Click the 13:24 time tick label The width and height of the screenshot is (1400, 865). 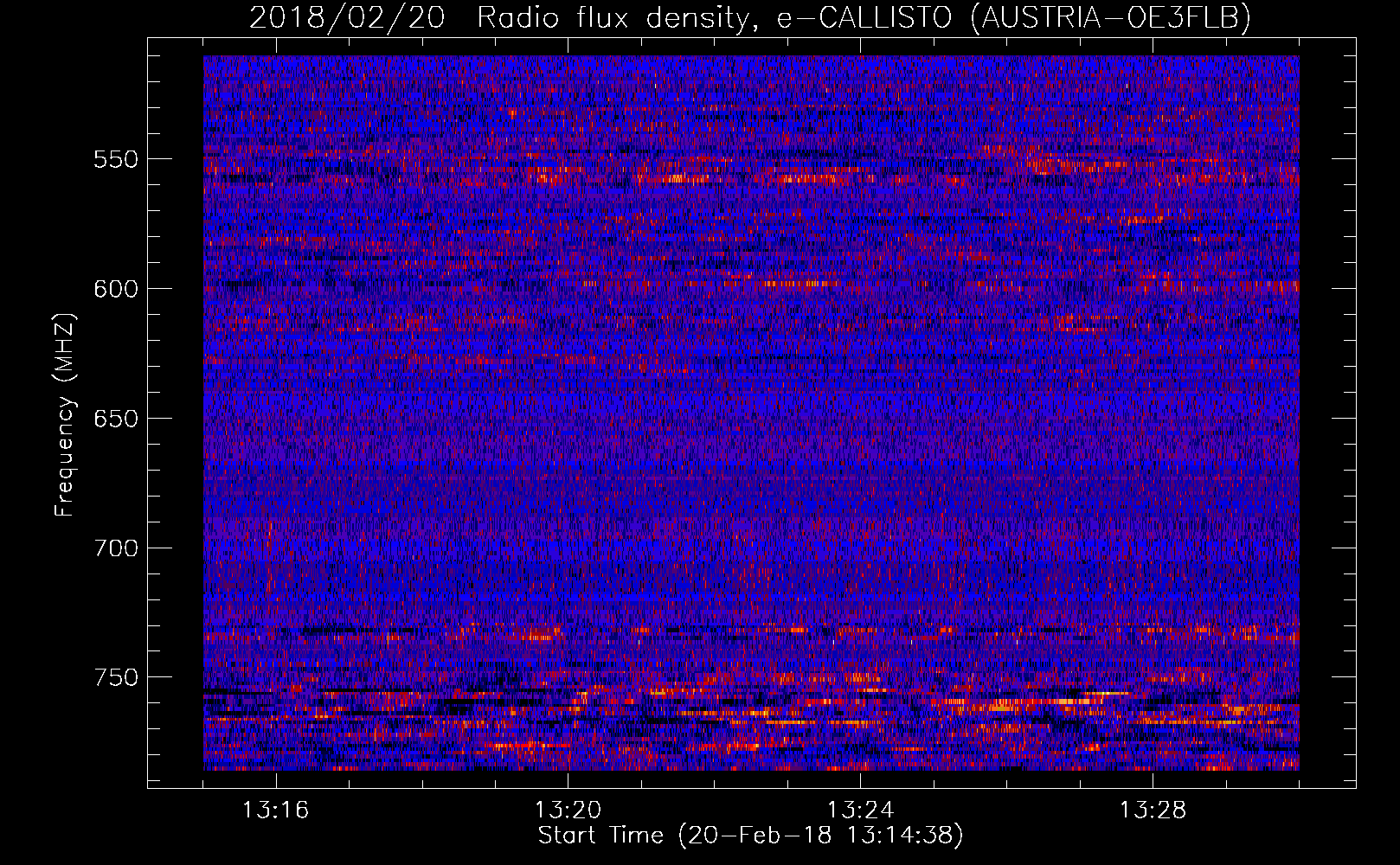(x=860, y=811)
